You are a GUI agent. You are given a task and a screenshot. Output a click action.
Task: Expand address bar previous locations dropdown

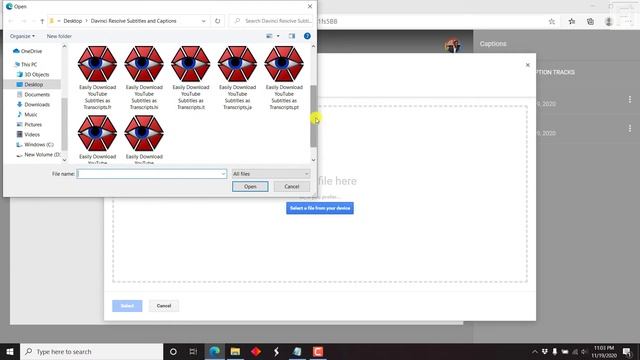click(x=203, y=21)
